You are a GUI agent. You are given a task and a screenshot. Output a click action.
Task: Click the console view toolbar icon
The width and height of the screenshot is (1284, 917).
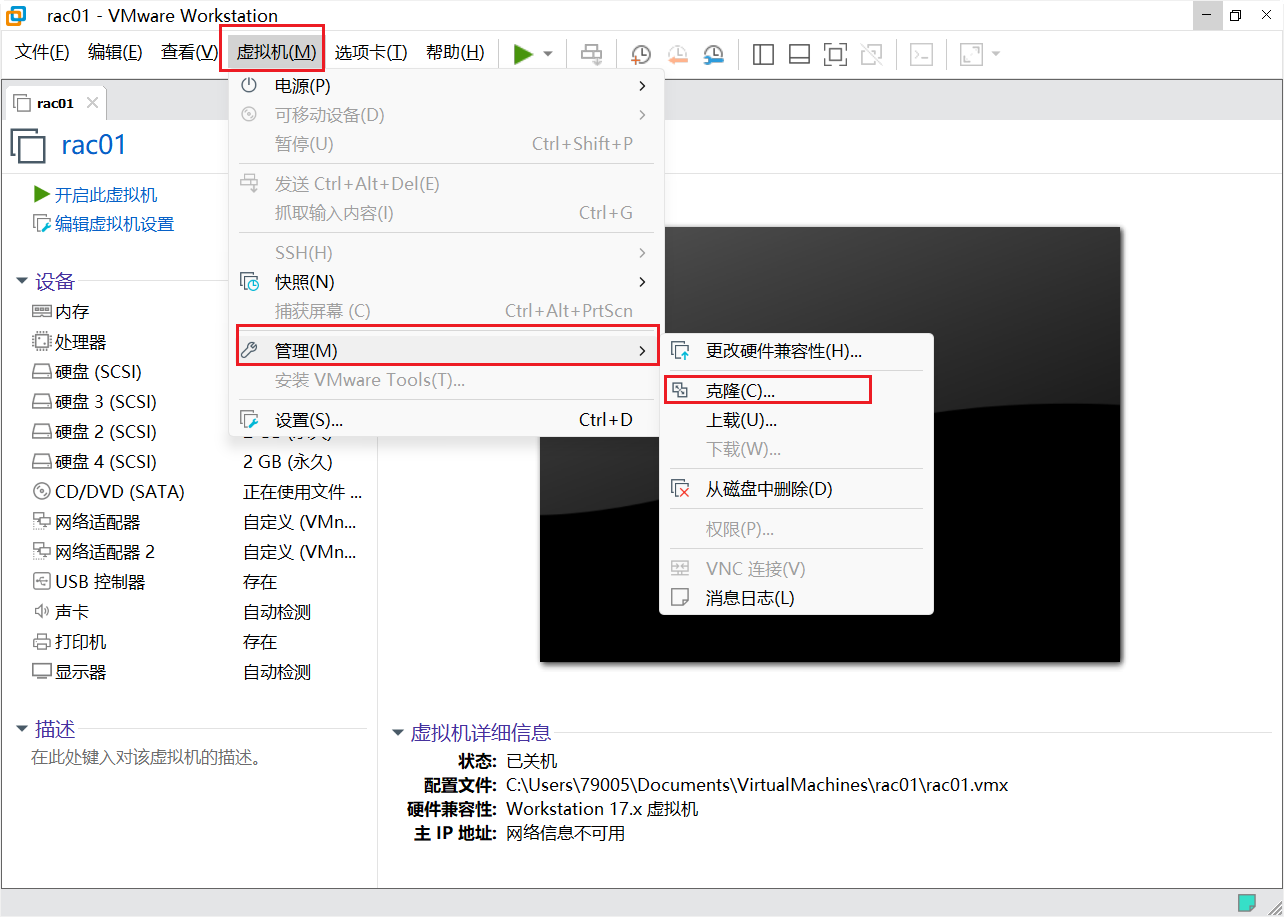click(x=921, y=54)
